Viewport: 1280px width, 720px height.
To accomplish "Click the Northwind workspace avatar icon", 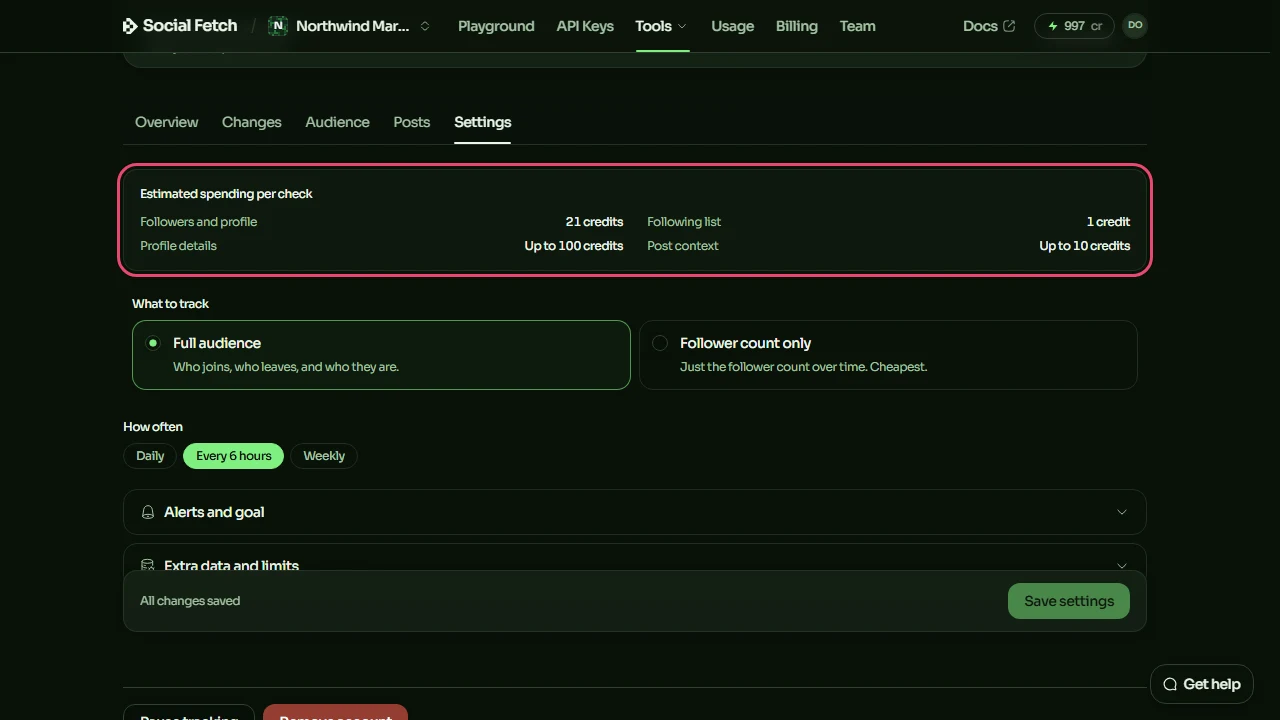I will 278,26.
